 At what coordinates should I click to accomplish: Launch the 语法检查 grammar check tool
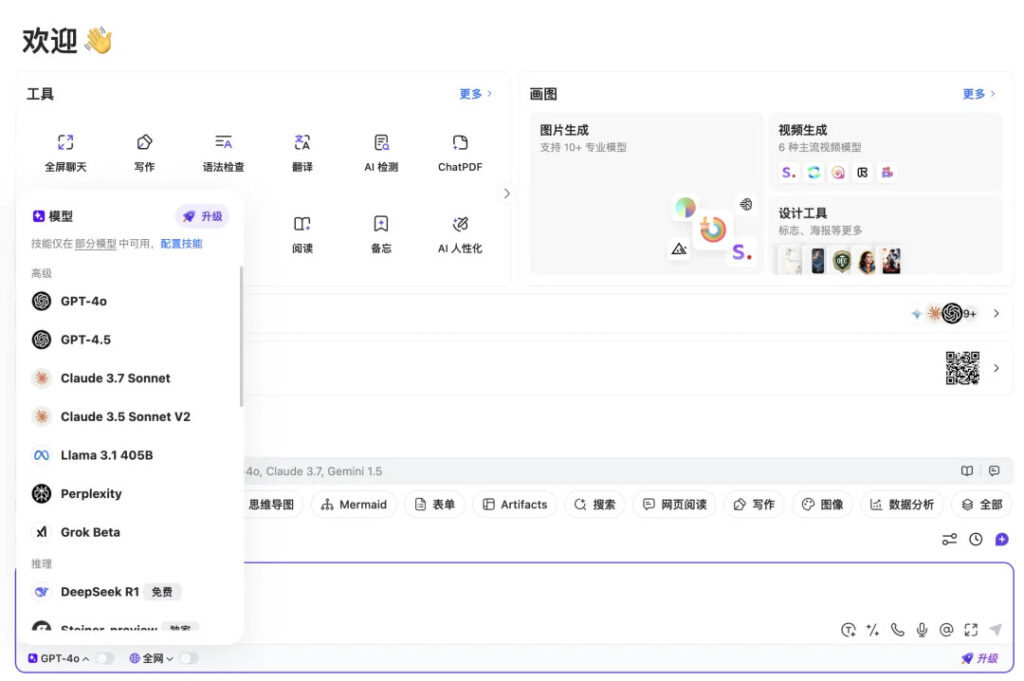(223, 153)
